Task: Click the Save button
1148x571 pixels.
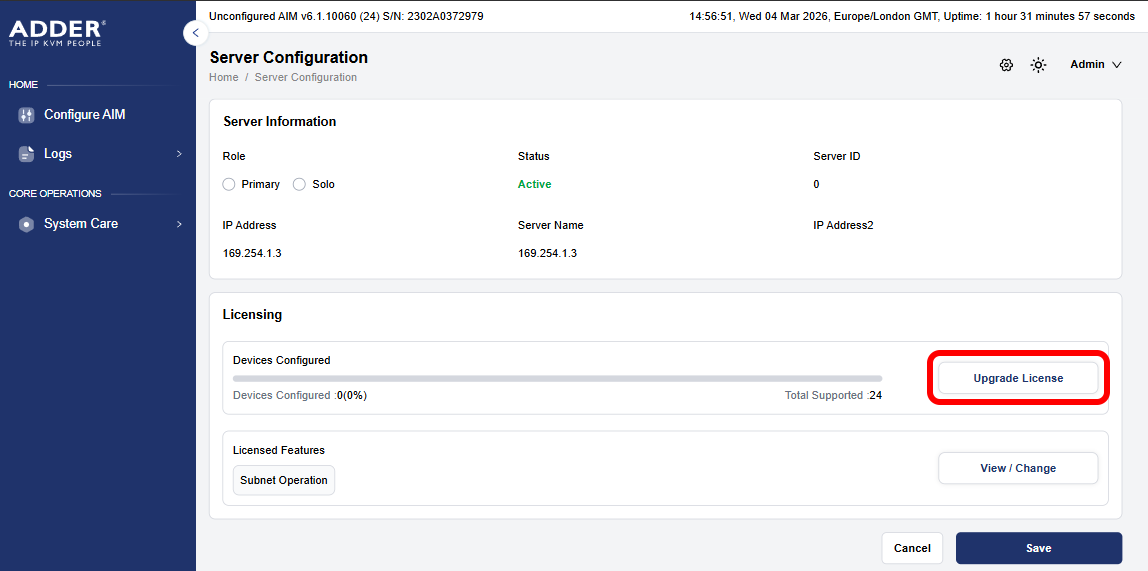Action: 1039,548
